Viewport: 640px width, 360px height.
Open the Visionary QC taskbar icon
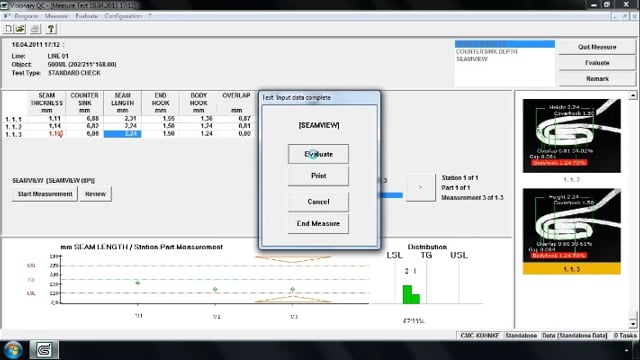[44, 350]
